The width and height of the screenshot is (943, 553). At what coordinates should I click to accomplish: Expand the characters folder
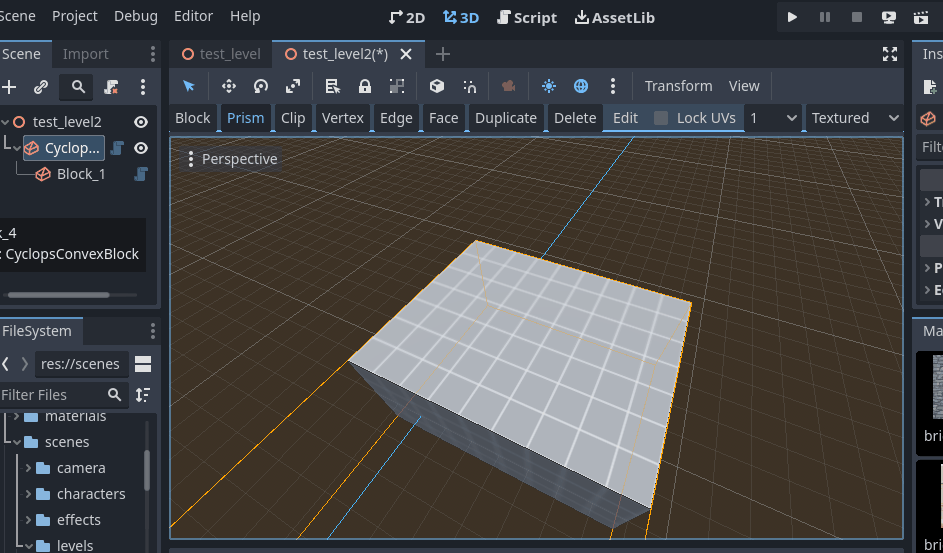click(28, 494)
